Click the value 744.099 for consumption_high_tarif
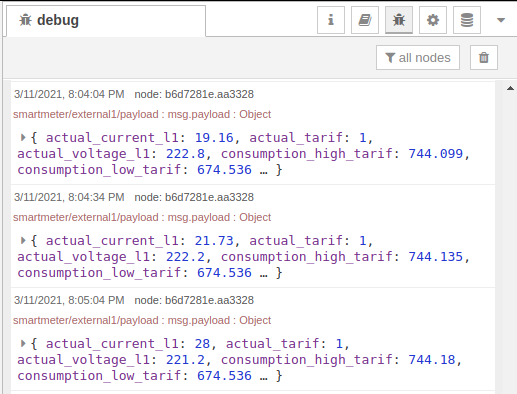517x394 pixels. click(436, 154)
